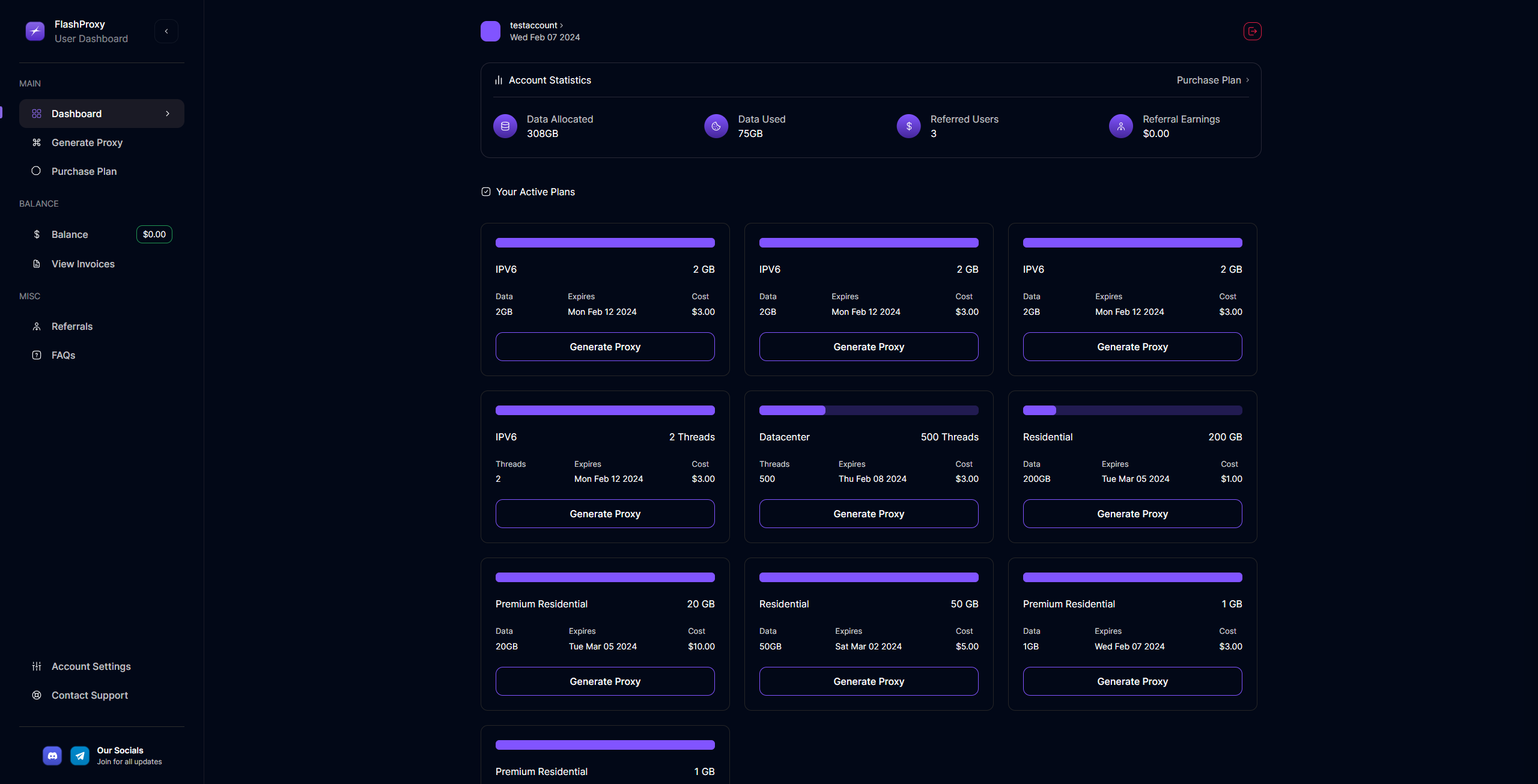Click Generate Proxy on the Datacenter plan
This screenshot has width=1538, height=784.
[x=868, y=514]
